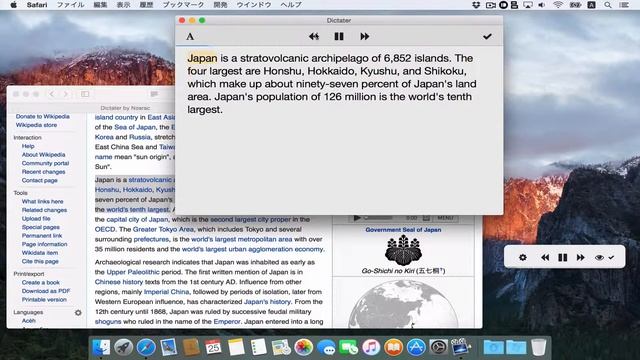This screenshot has width=640, height=360.
Task: Skip forward in the Dictater window toolbar
Action: (x=364, y=37)
